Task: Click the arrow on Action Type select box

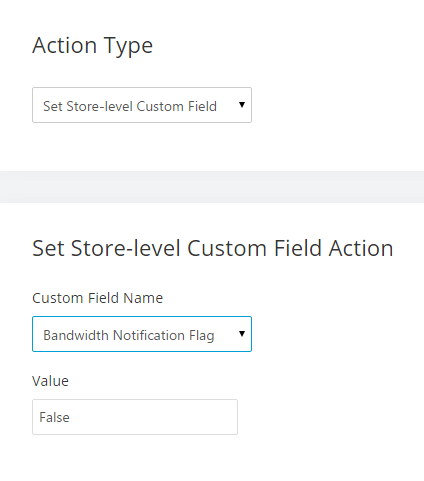Action: [x=242, y=105]
